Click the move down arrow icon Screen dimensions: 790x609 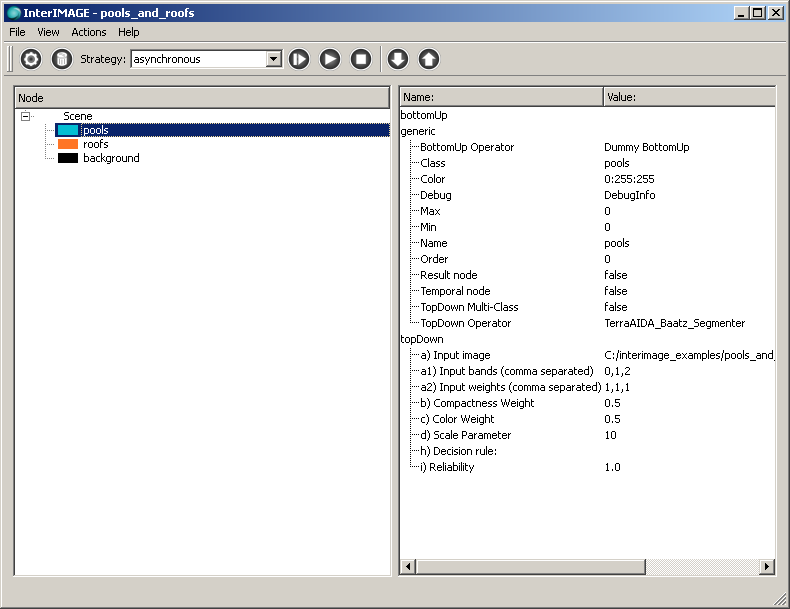coord(398,59)
